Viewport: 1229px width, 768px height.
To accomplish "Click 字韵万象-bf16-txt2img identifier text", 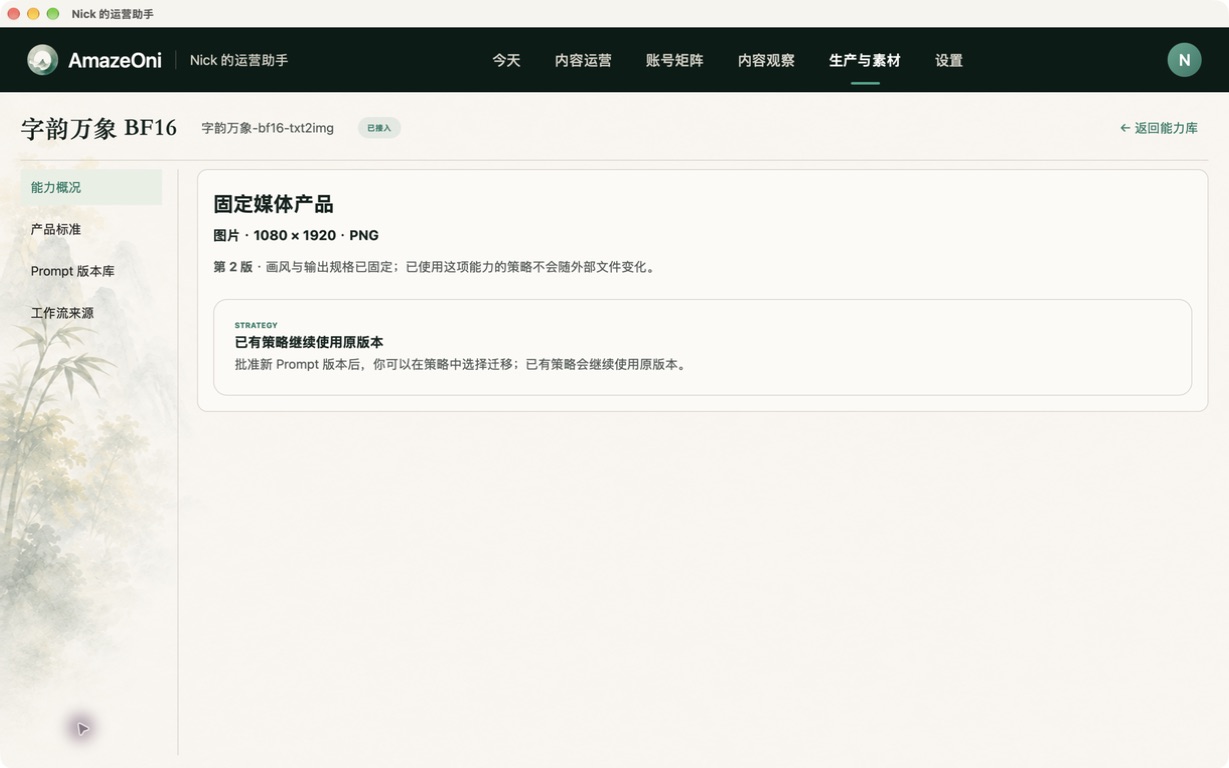I will [x=267, y=128].
